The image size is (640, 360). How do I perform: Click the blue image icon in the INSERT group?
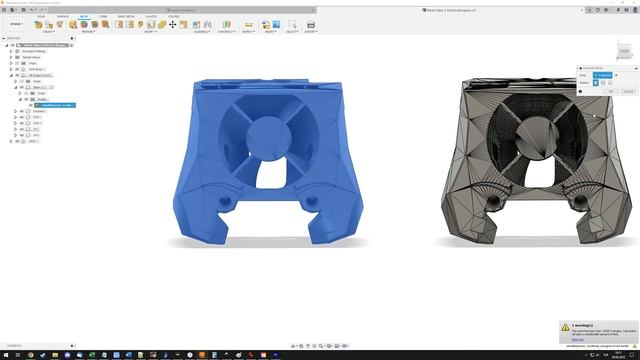click(x=276, y=24)
